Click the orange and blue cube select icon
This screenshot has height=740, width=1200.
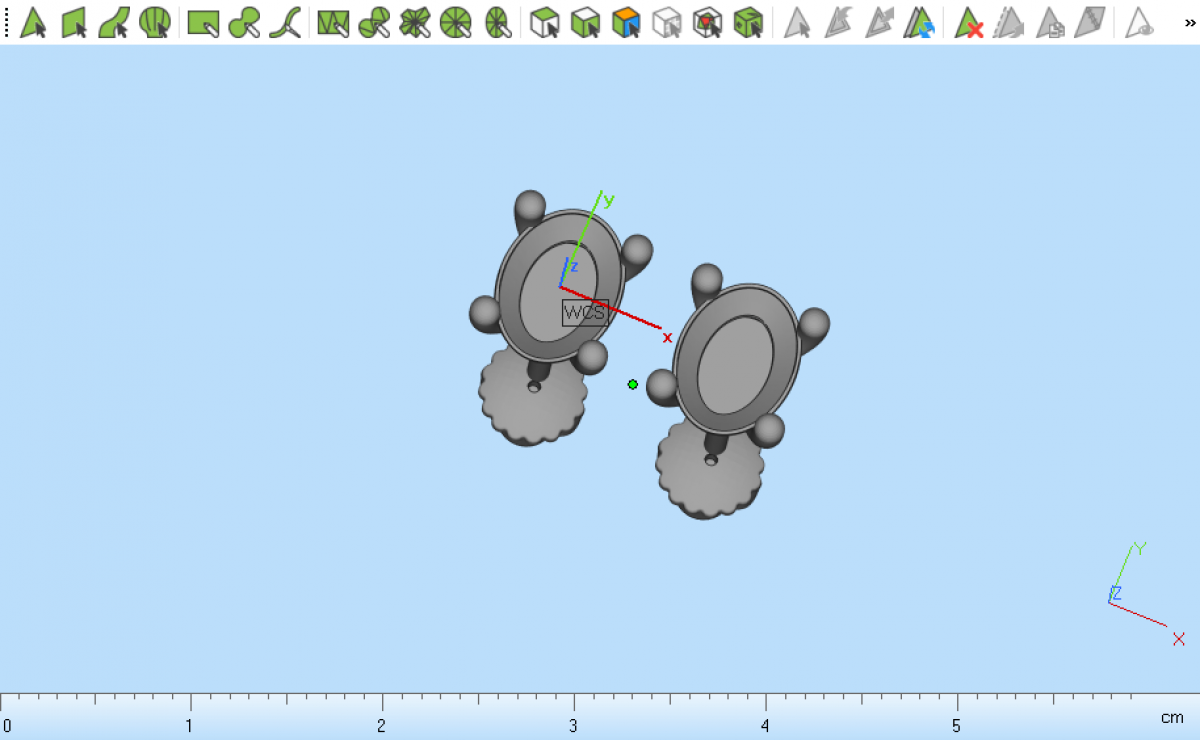coord(626,22)
